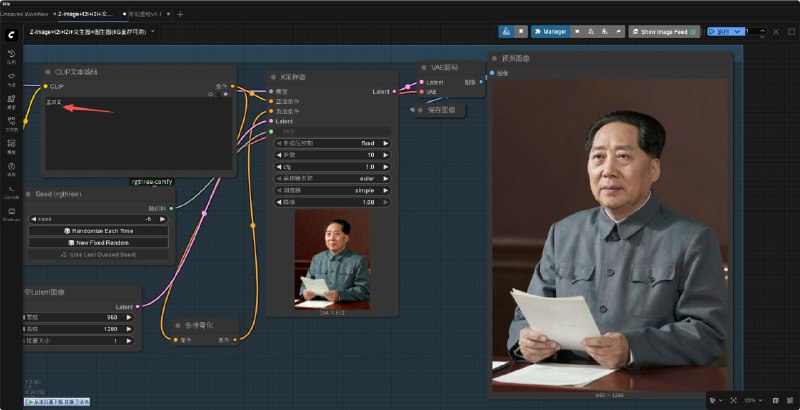800x410 pixels.
Task: Decrease steps value with left arrow
Action: point(279,155)
